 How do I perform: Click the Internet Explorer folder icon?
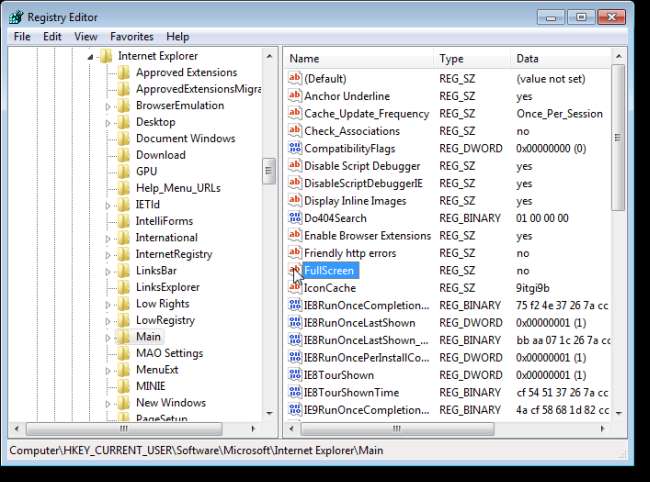[x=106, y=56]
